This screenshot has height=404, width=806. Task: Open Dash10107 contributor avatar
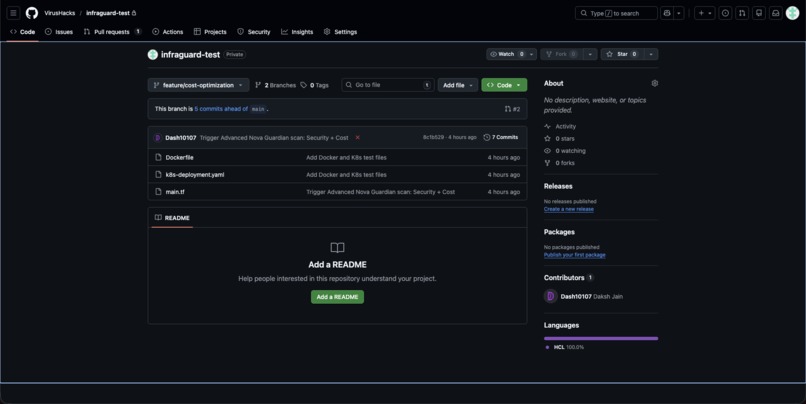551,296
